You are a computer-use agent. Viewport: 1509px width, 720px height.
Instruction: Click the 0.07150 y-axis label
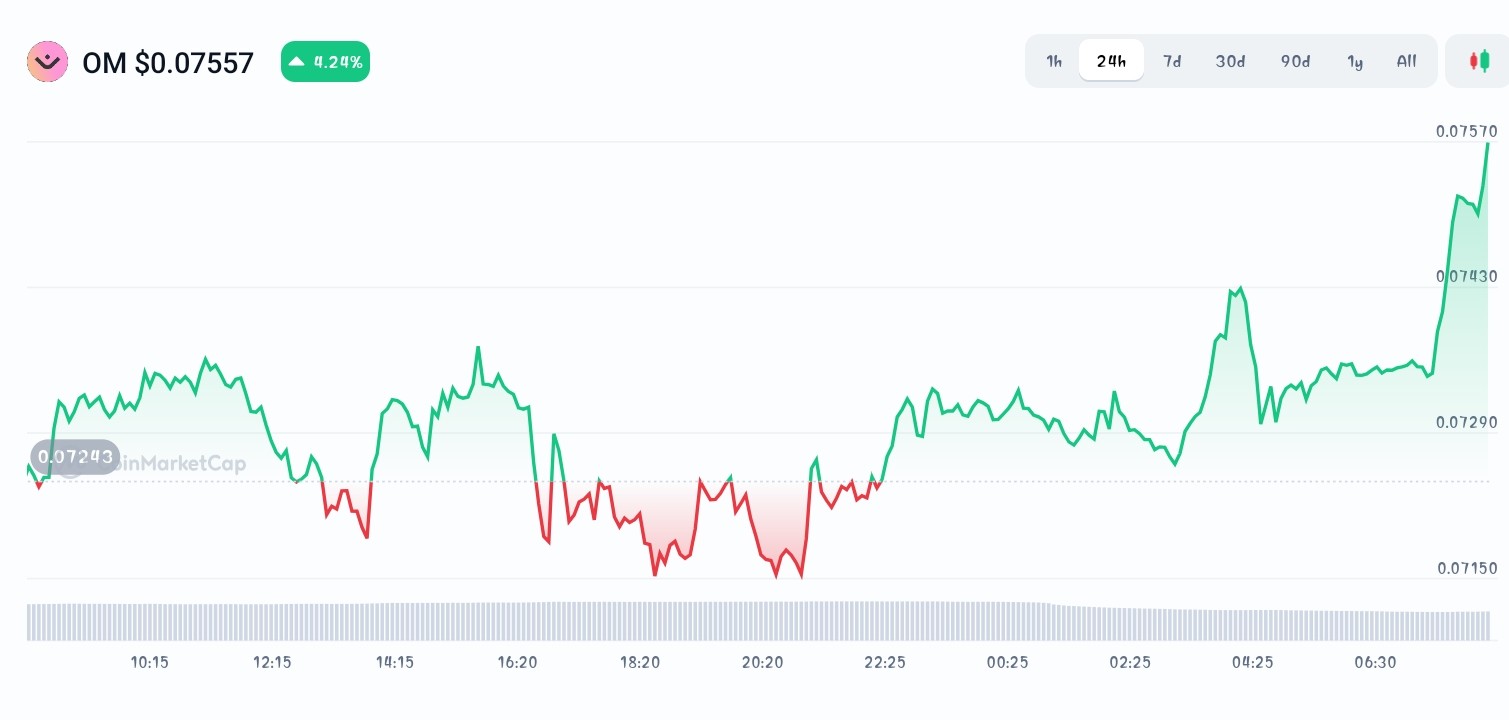[x=1467, y=568]
